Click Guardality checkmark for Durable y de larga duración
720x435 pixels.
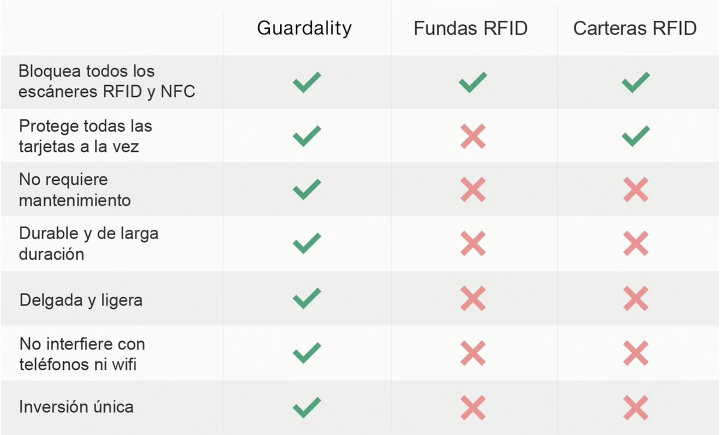pyautogui.click(x=307, y=243)
